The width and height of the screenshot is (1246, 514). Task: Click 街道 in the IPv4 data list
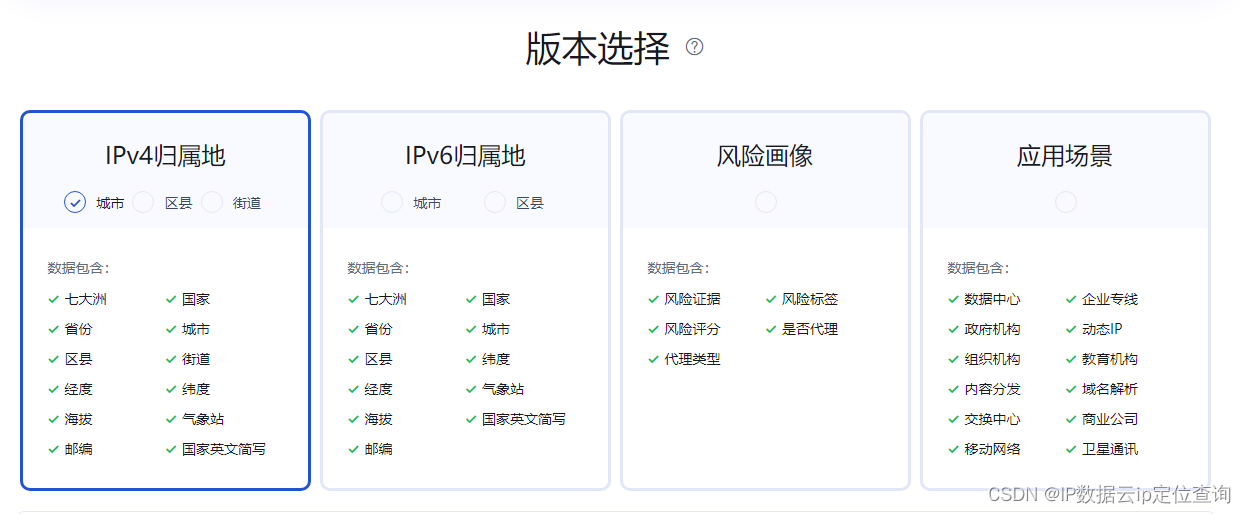(196, 359)
